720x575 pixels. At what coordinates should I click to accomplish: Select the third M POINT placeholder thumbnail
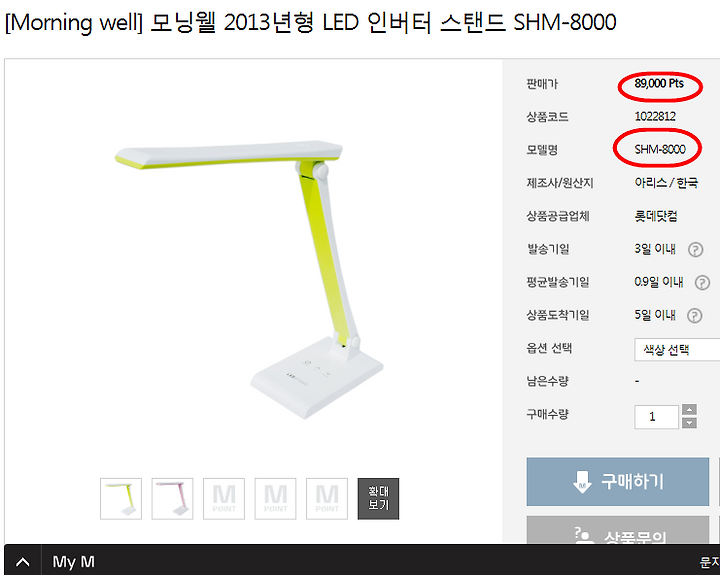coord(224,499)
